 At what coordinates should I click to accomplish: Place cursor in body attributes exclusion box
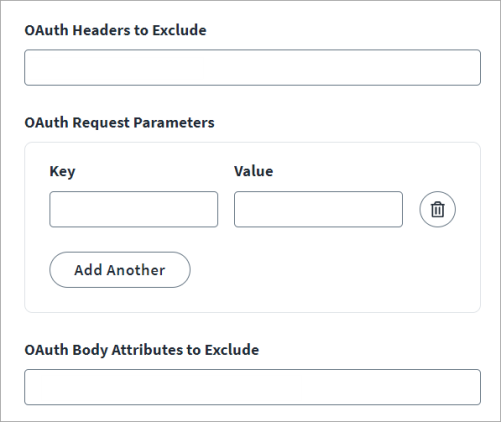click(252, 387)
